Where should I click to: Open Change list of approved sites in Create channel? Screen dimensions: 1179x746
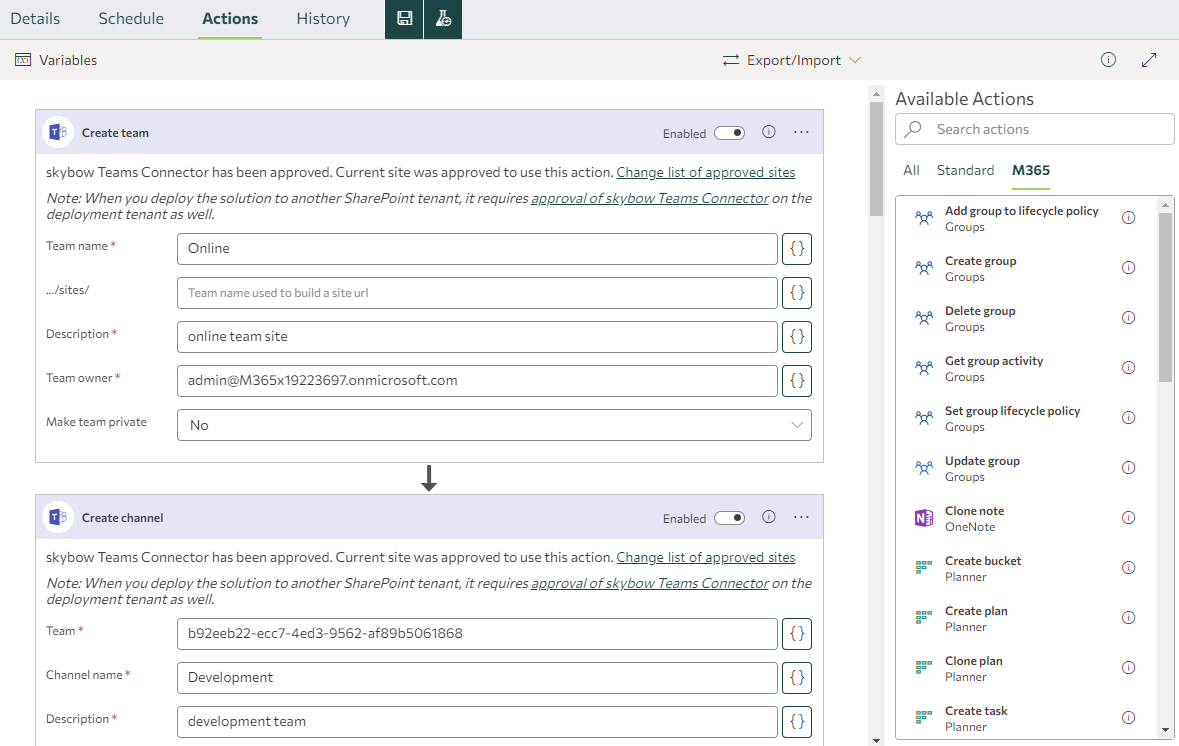(x=706, y=557)
